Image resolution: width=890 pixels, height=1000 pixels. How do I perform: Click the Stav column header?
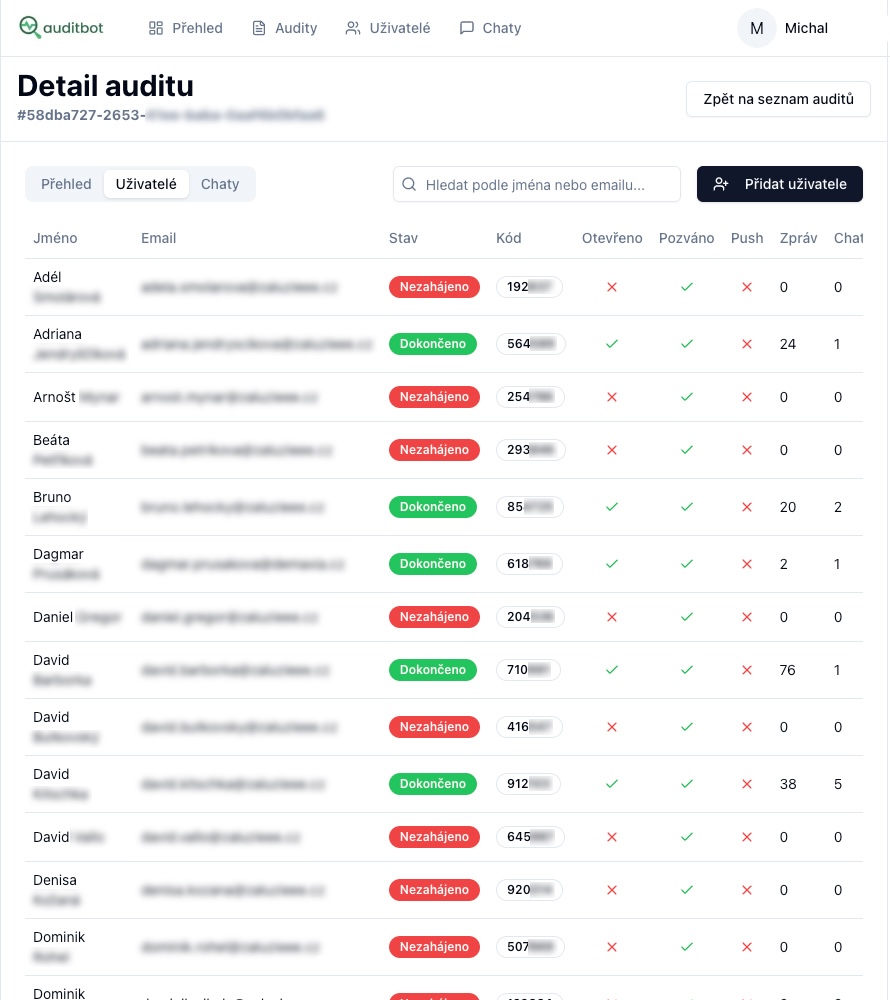pos(404,238)
